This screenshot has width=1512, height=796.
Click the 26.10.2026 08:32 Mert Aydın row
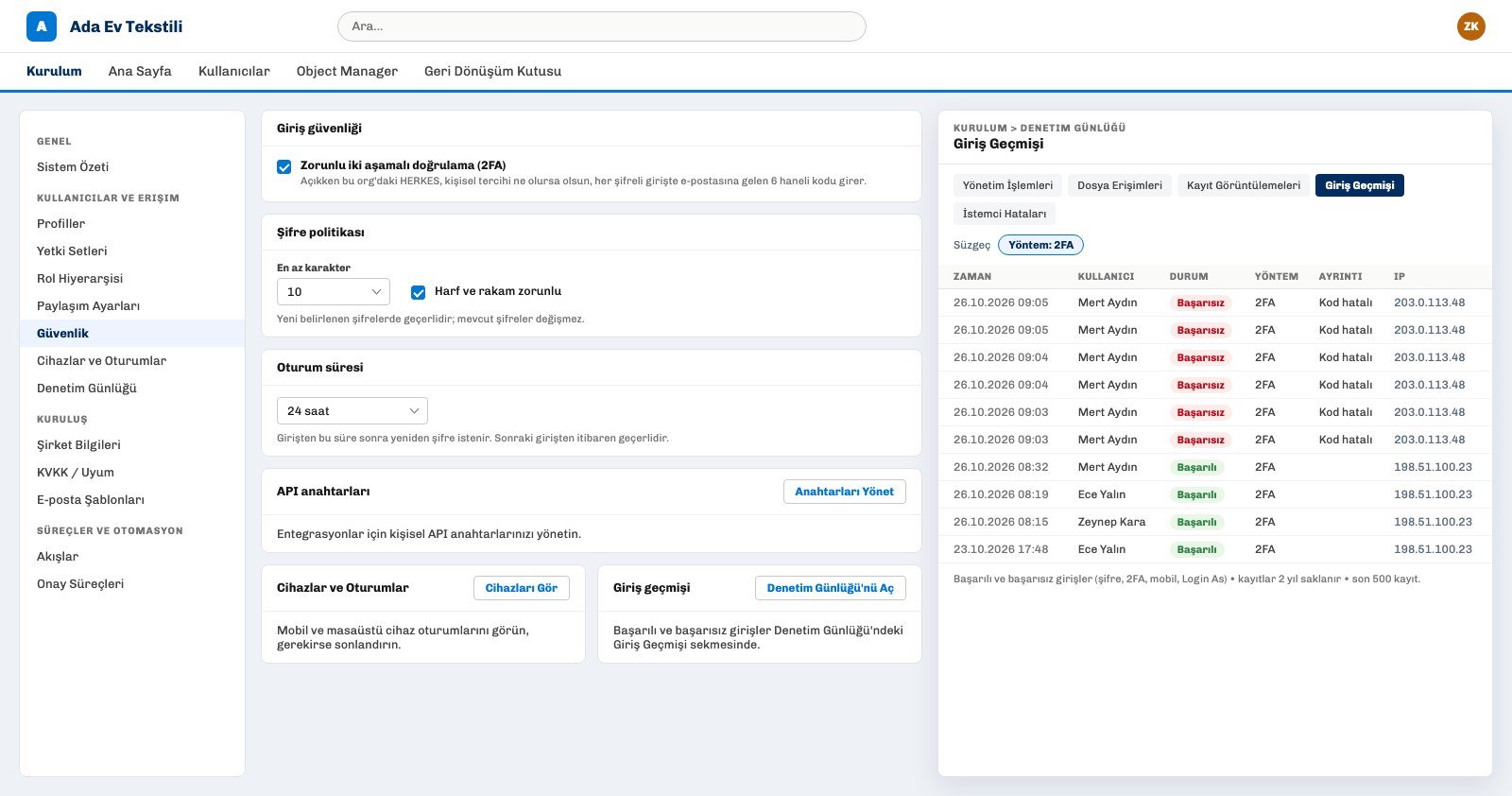[x=1215, y=467]
